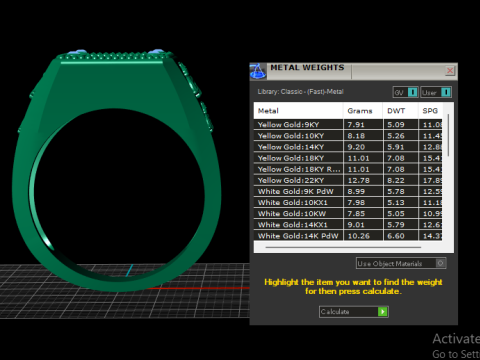
Task: Click the Metal Weights flask icon
Action: 258,71
